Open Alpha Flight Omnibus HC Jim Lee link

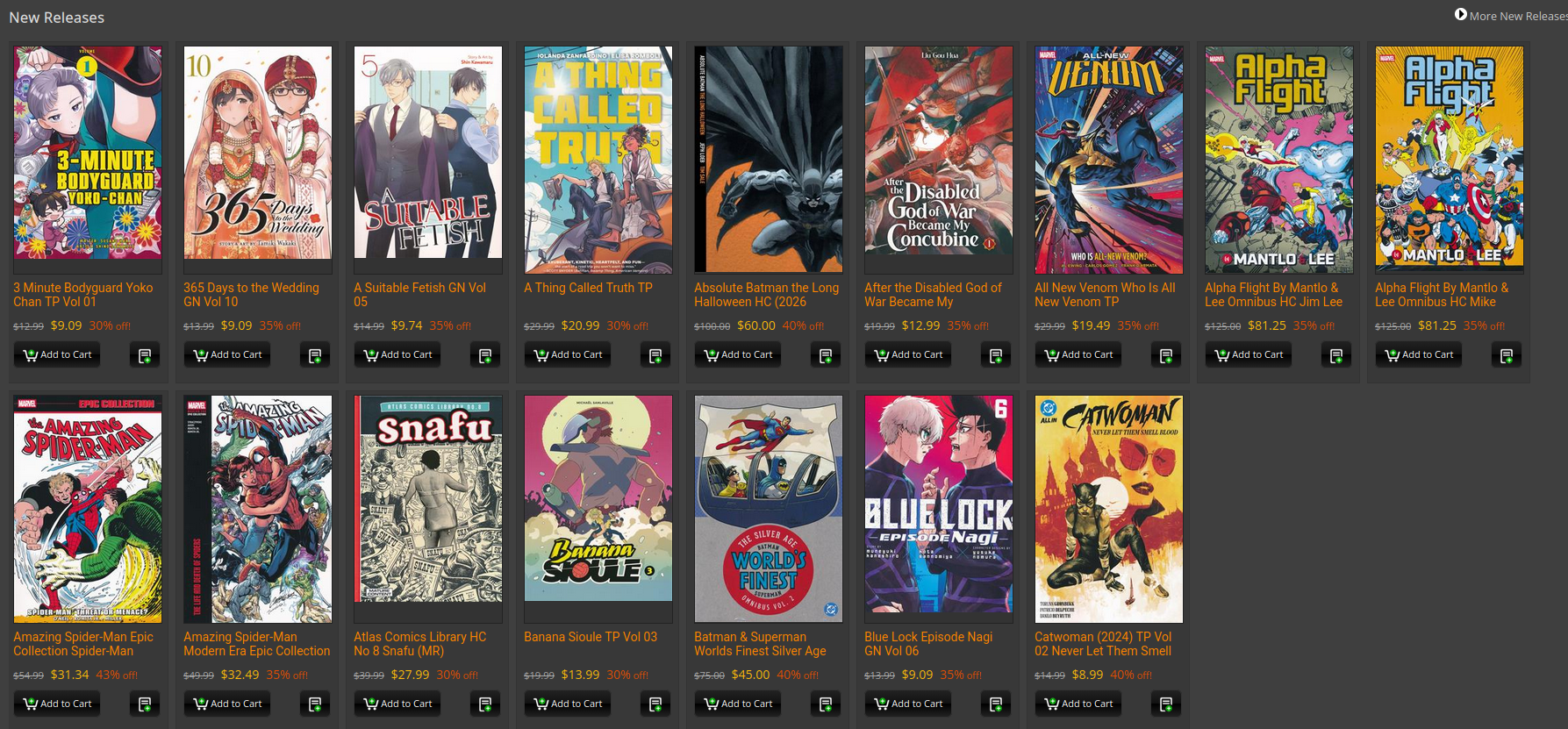coord(1273,295)
